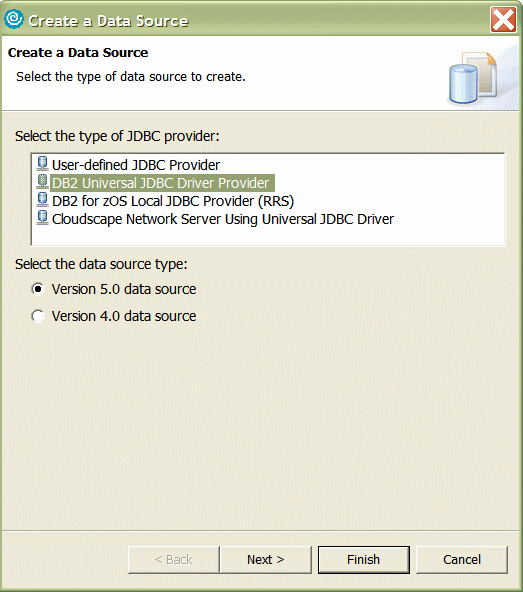Cancel the Create a Data Source dialog

pyautogui.click(x=462, y=560)
